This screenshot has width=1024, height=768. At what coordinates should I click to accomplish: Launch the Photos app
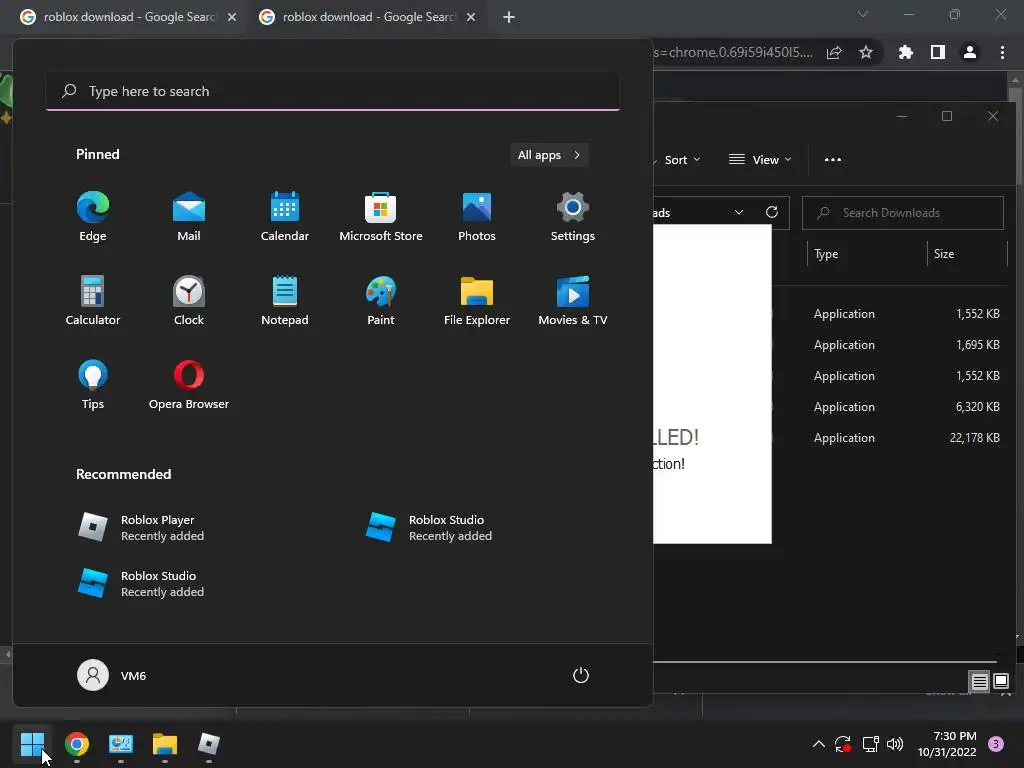pyautogui.click(x=477, y=217)
